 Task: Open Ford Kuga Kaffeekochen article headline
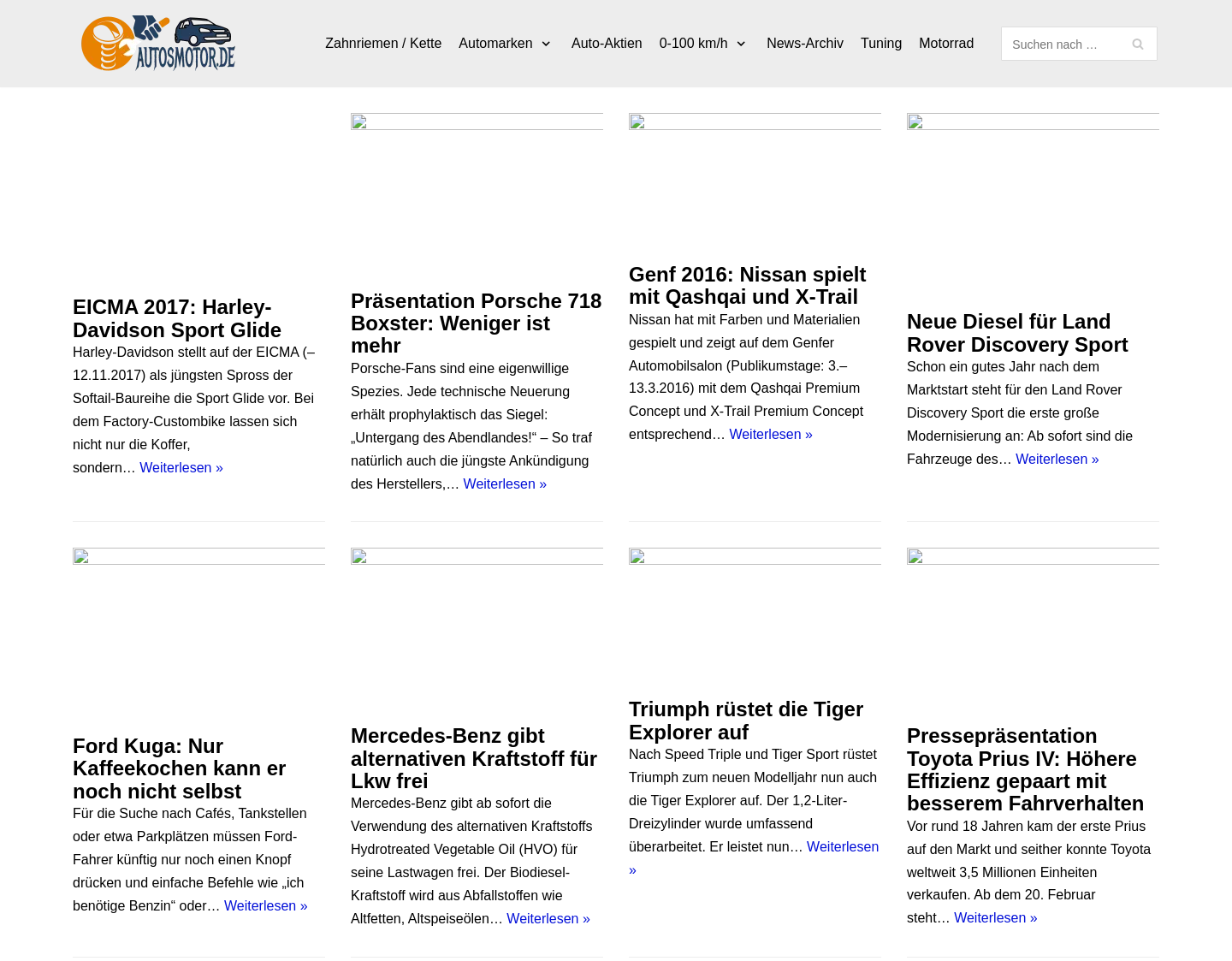point(180,768)
